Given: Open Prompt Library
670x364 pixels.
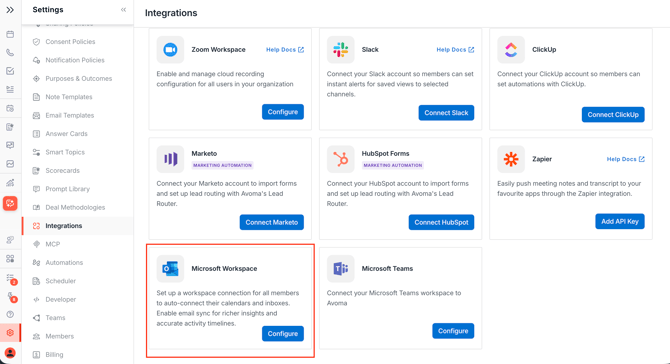Looking at the screenshot, I should tap(68, 188).
